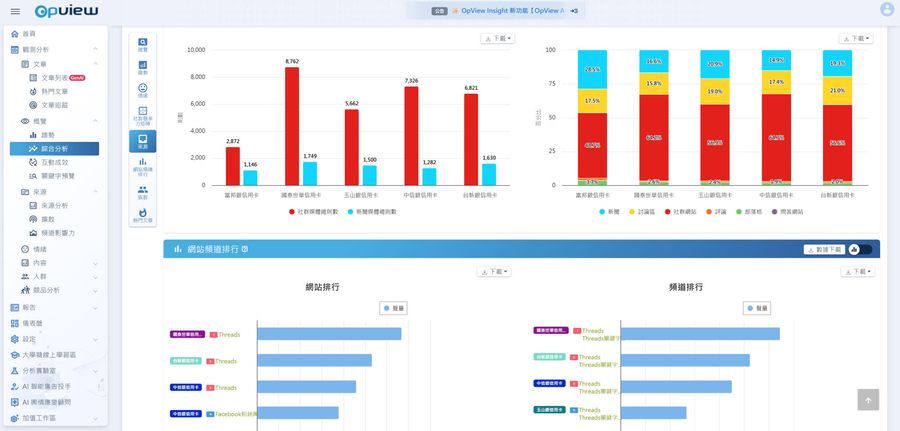900x431 pixels.
Task: Click info icon next to 網站頻道排行 title
Action: pyautogui.click(x=245, y=249)
